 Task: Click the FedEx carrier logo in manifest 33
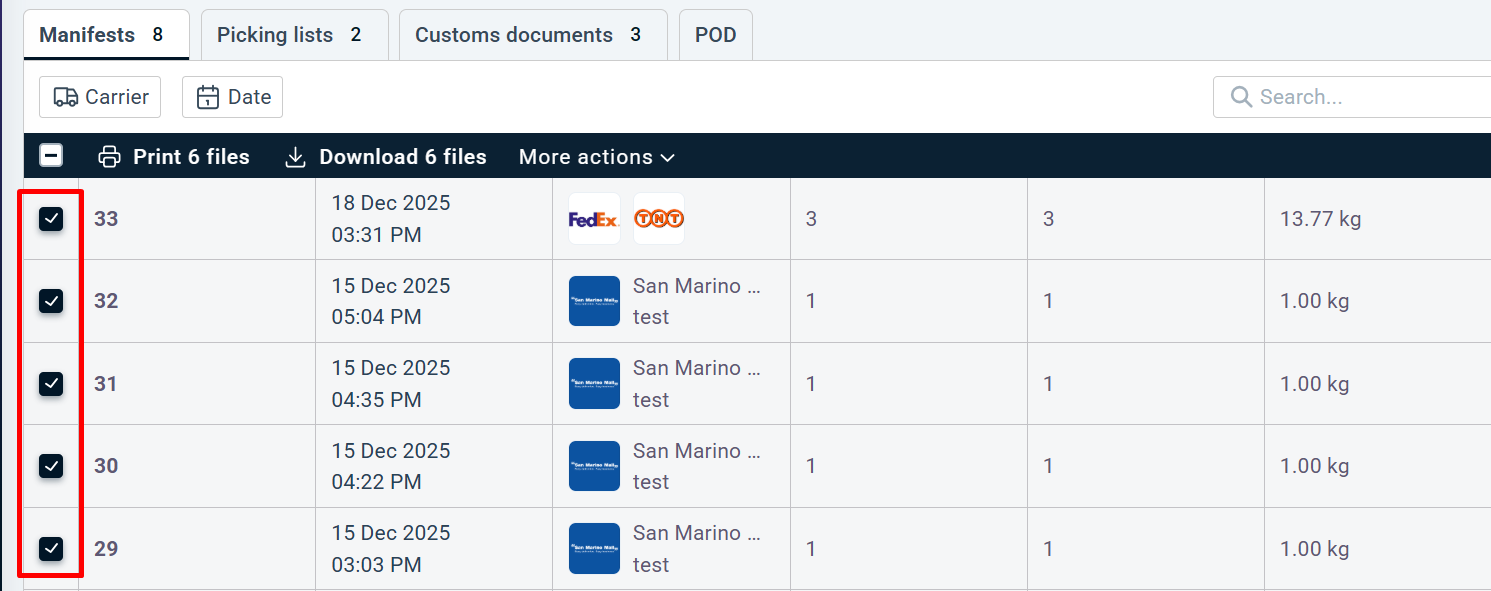coord(594,219)
